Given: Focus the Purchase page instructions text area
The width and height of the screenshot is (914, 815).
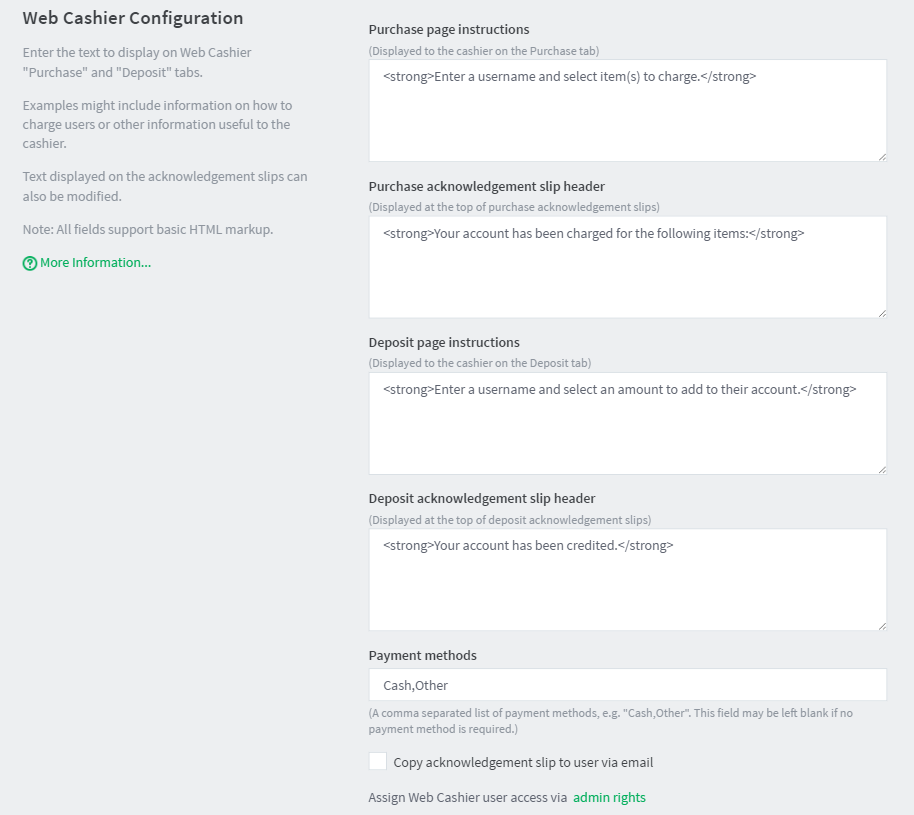Looking at the screenshot, I should coord(628,111).
